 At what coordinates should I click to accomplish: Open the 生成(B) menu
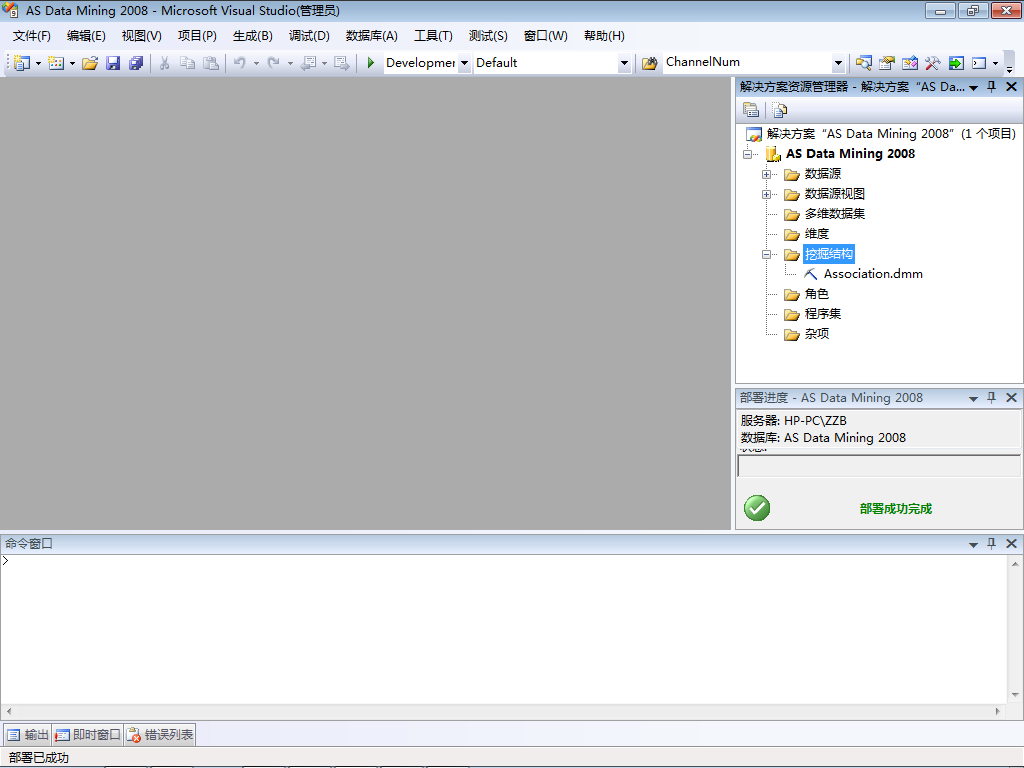tap(253, 36)
